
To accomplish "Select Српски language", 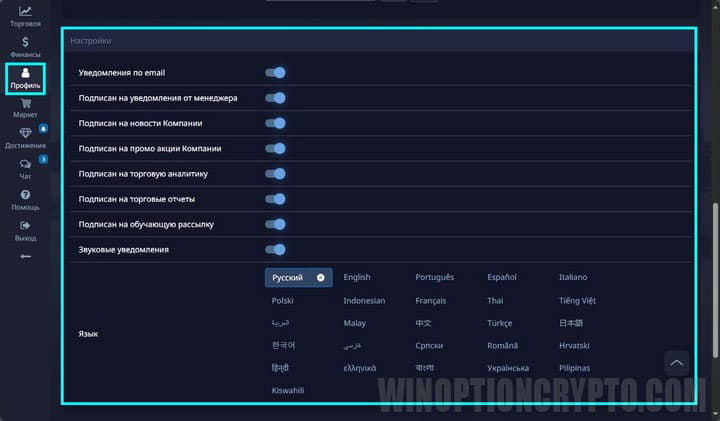I will [429, 346].
